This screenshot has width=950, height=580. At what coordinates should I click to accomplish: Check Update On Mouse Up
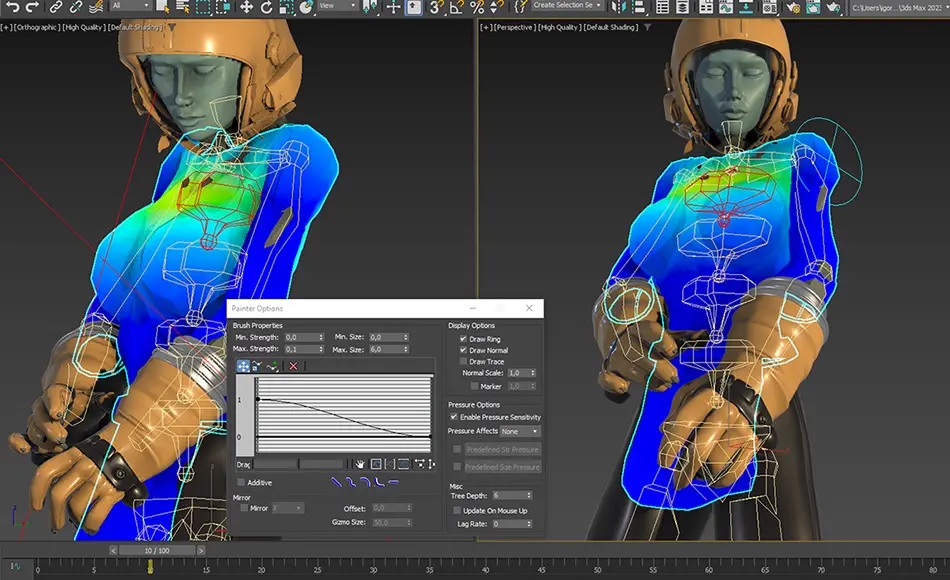[457, 510]
